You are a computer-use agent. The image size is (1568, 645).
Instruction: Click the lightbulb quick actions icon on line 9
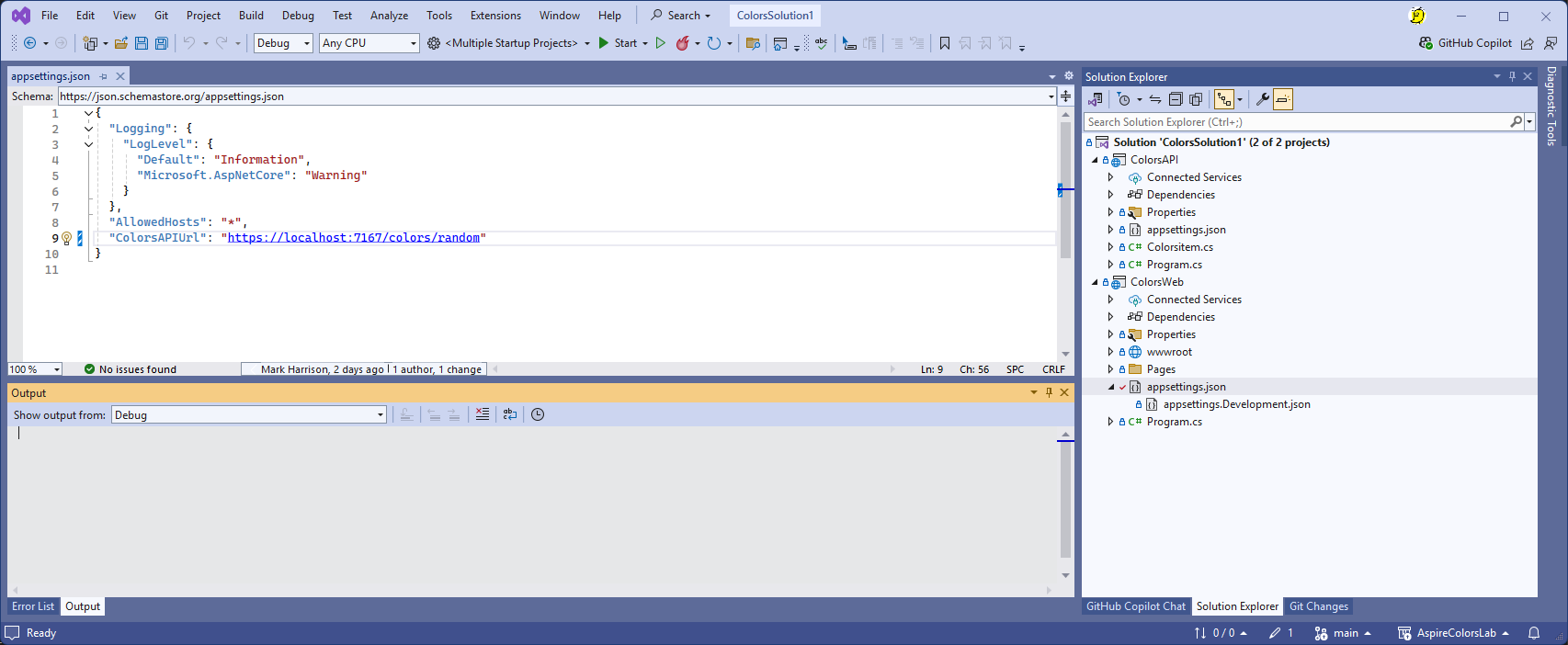(x=66, y=238)
